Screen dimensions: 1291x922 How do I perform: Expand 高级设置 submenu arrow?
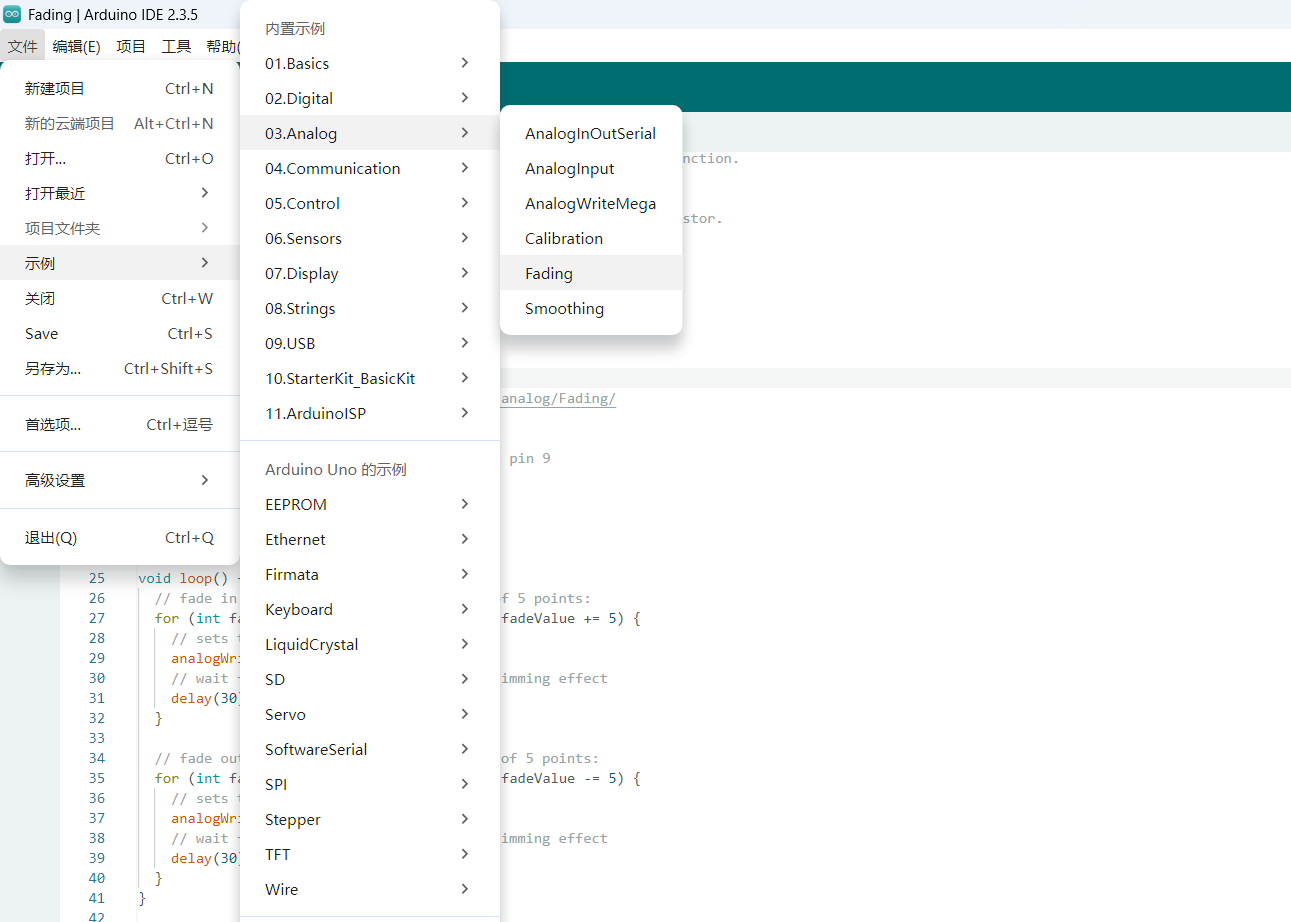click(204, 480)
